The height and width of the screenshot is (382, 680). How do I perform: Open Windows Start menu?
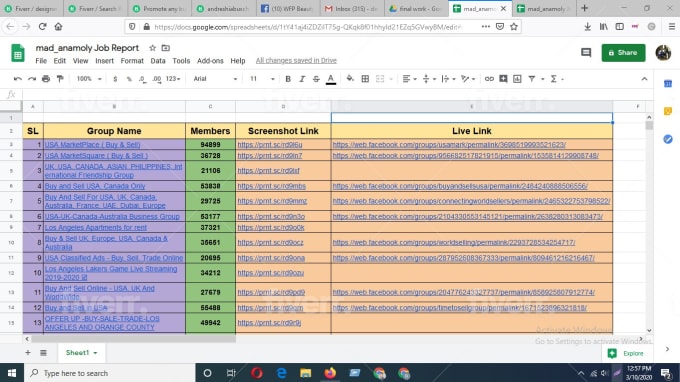(x=12, y=373)
